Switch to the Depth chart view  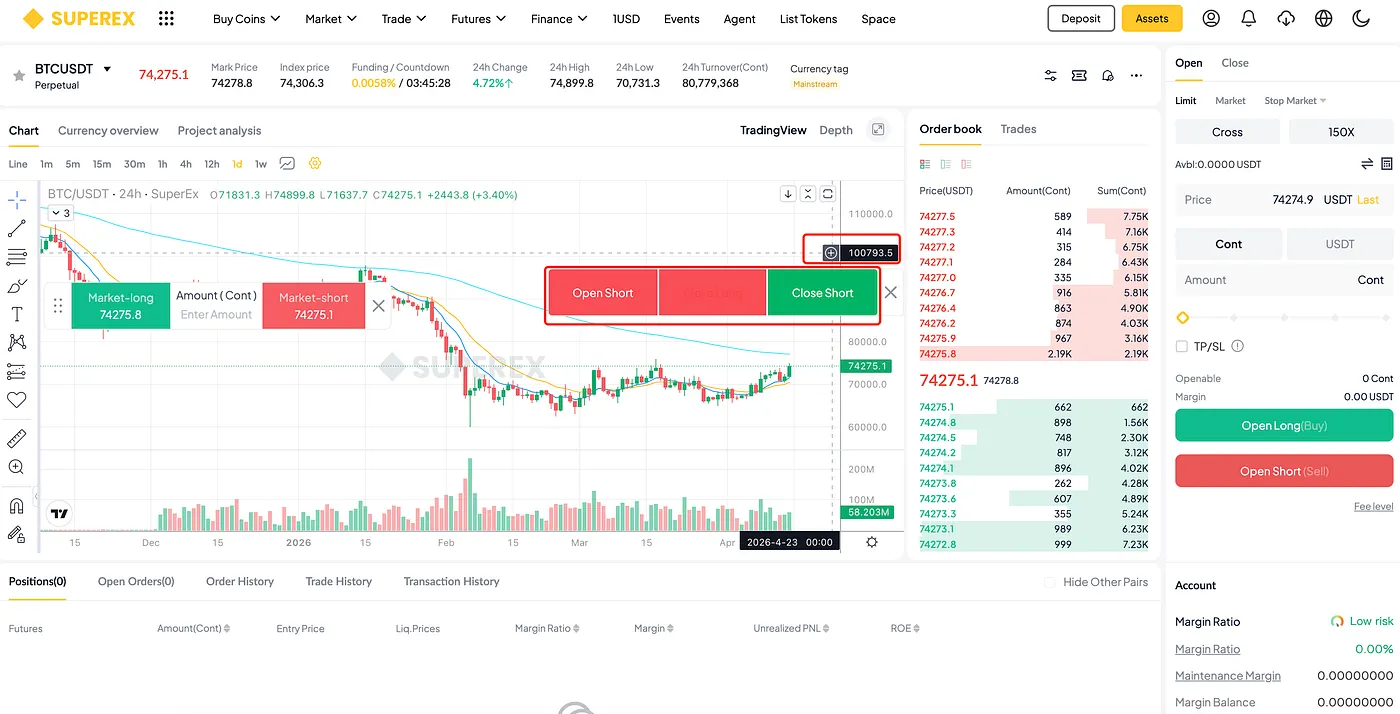836,130
